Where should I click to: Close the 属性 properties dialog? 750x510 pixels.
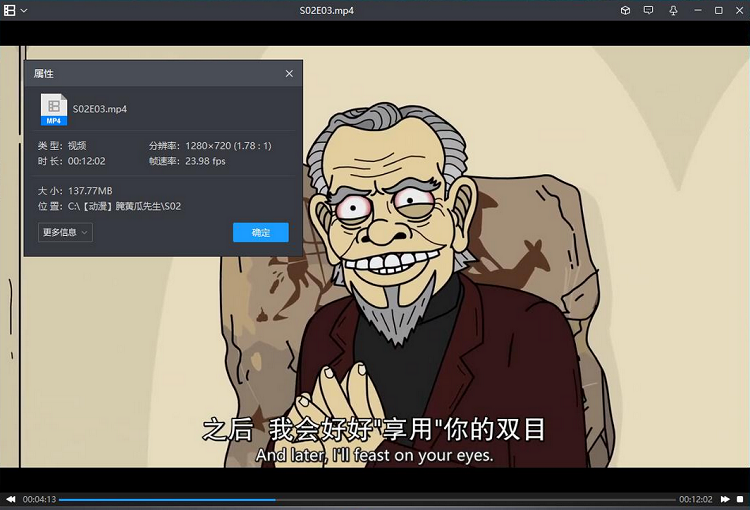click(289, 74)
